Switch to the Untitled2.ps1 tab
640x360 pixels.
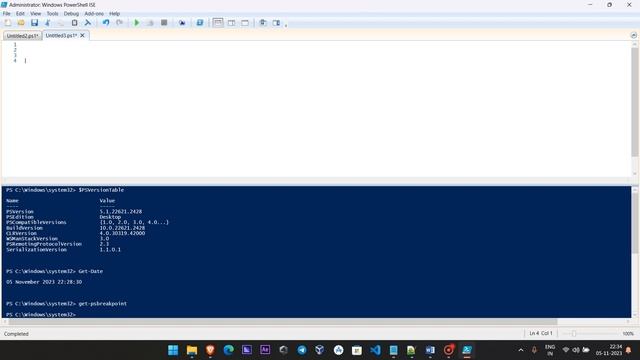[22, 36]
